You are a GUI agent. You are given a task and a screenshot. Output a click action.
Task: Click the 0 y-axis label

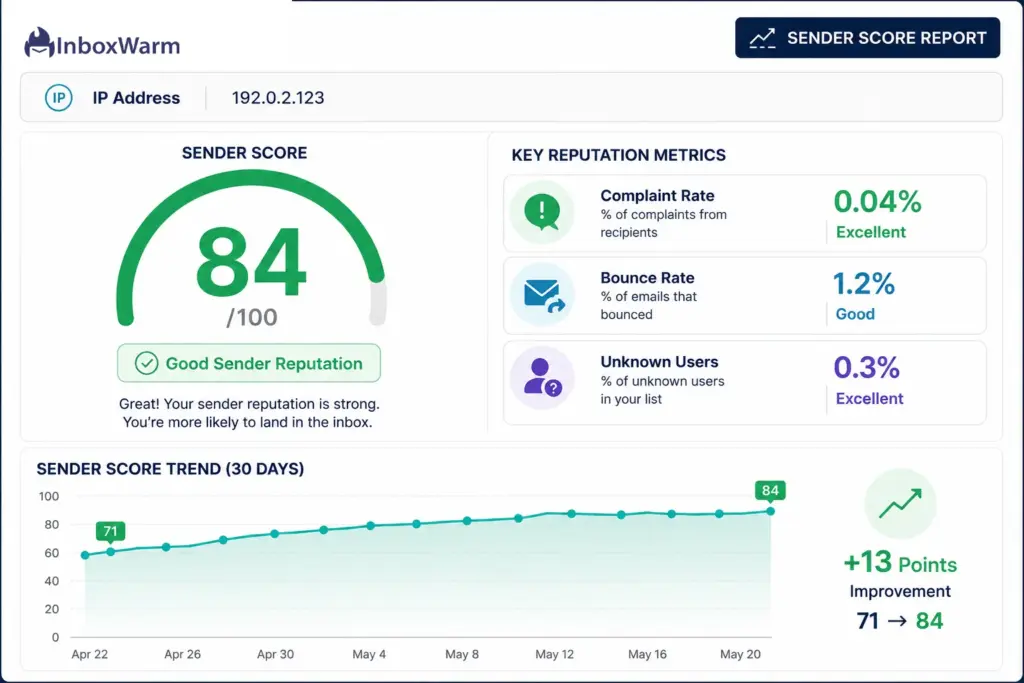(x=55, y=637)
